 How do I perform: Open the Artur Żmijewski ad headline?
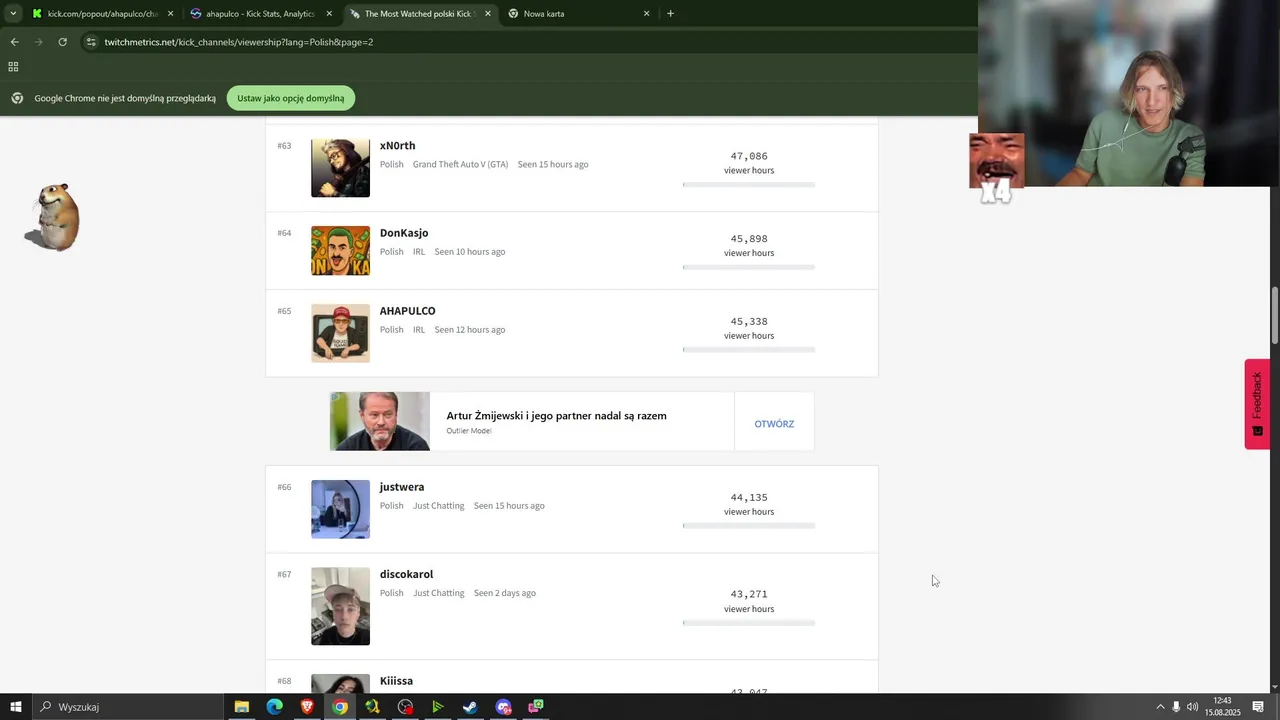(x=556, y=416)
